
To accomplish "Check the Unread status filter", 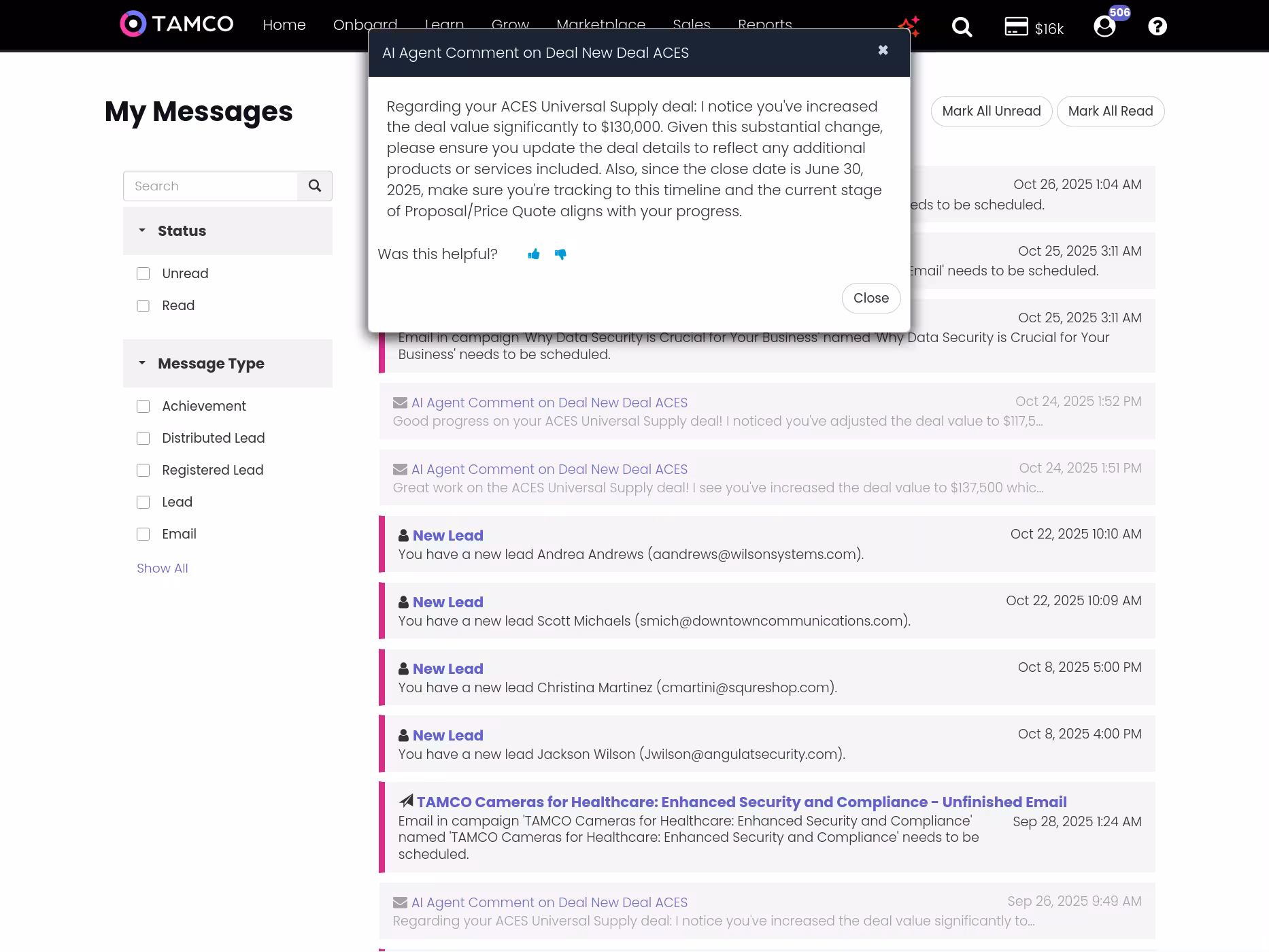I will [143, 273].
